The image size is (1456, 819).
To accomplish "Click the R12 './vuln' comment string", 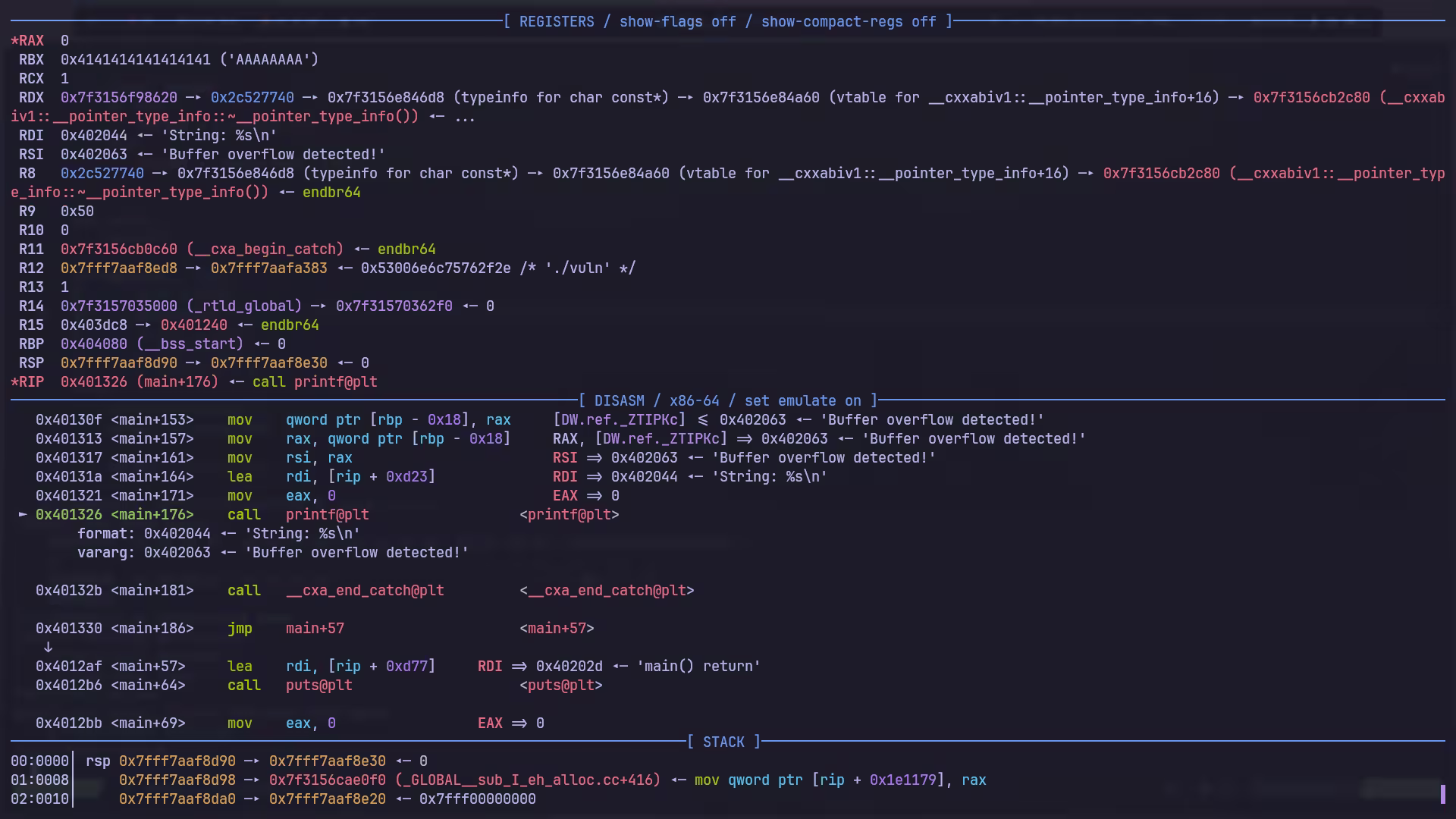I will click(x=578, y=268).
